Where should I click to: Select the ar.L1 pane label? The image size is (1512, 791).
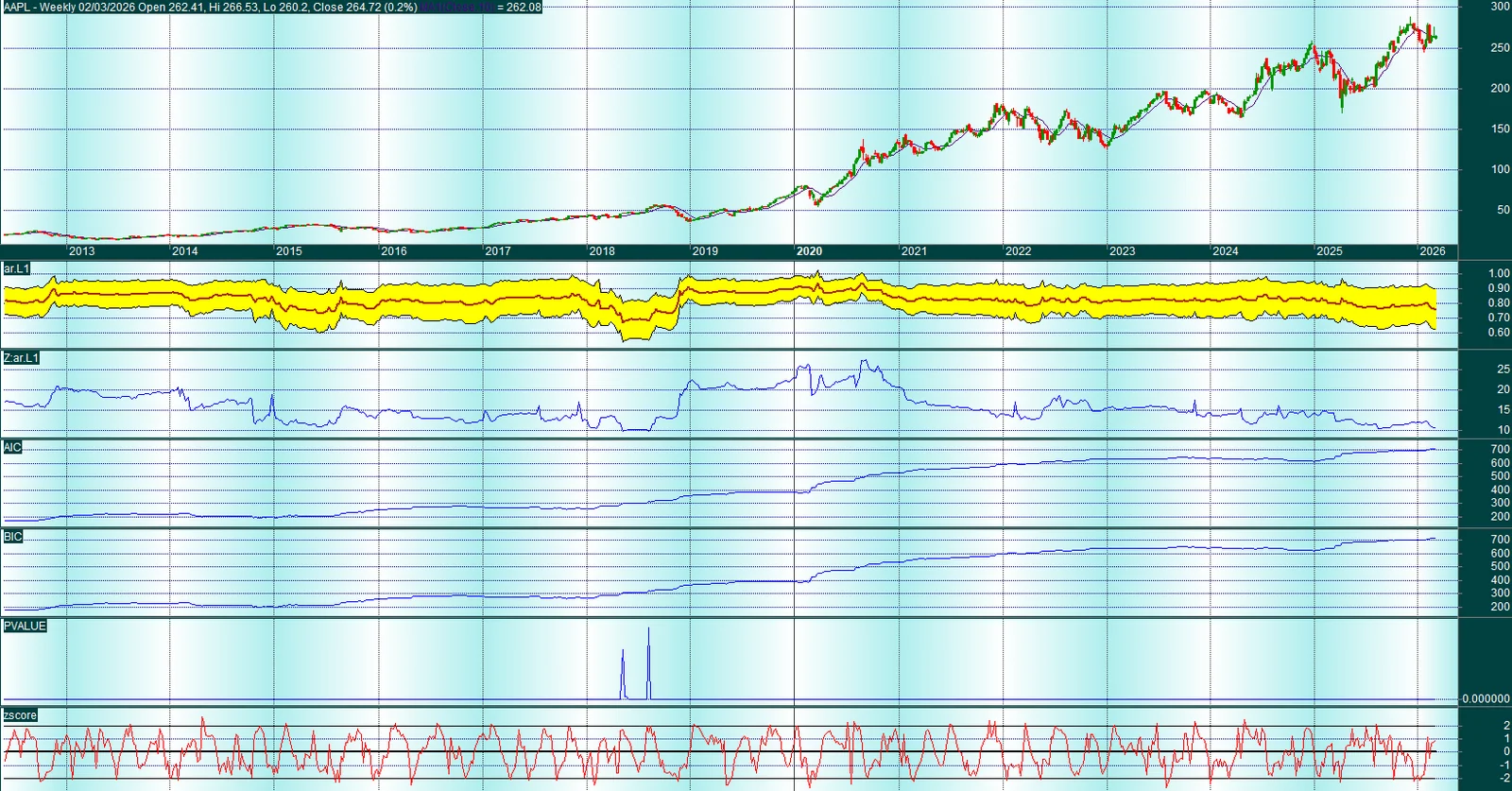coord(17,268)
